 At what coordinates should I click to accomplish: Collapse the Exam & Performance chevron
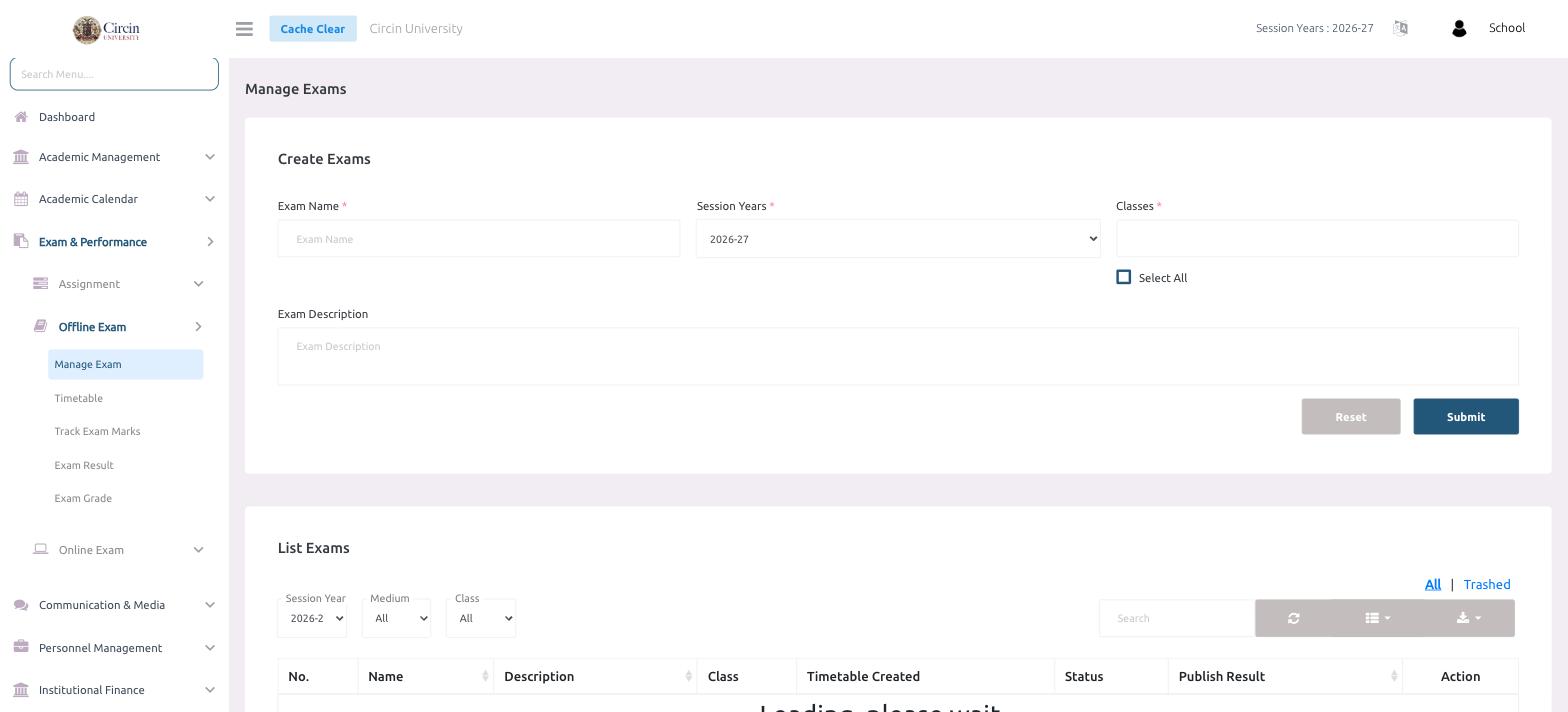tap(210, 242)
